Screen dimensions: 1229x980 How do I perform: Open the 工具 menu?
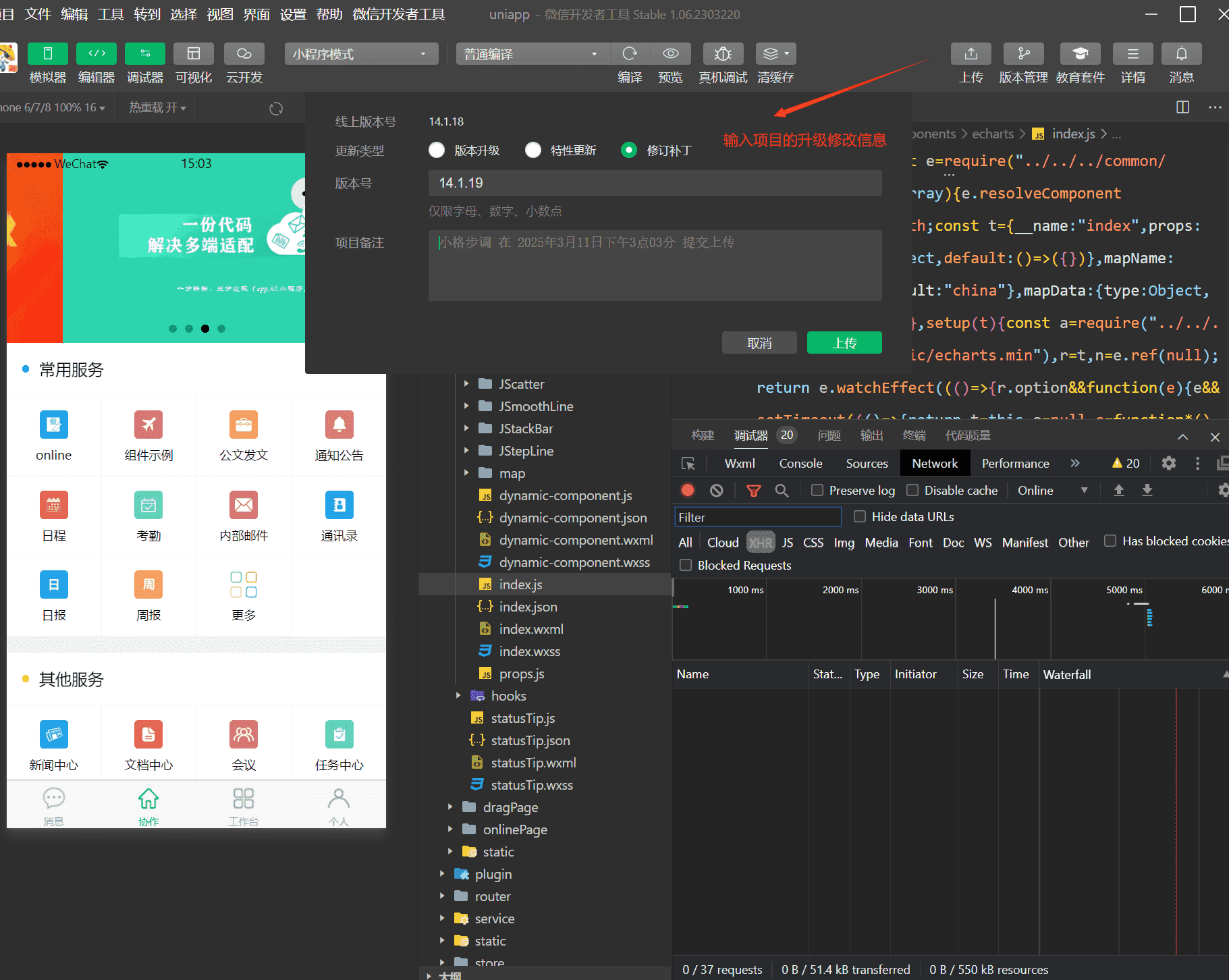pos(111,14)
